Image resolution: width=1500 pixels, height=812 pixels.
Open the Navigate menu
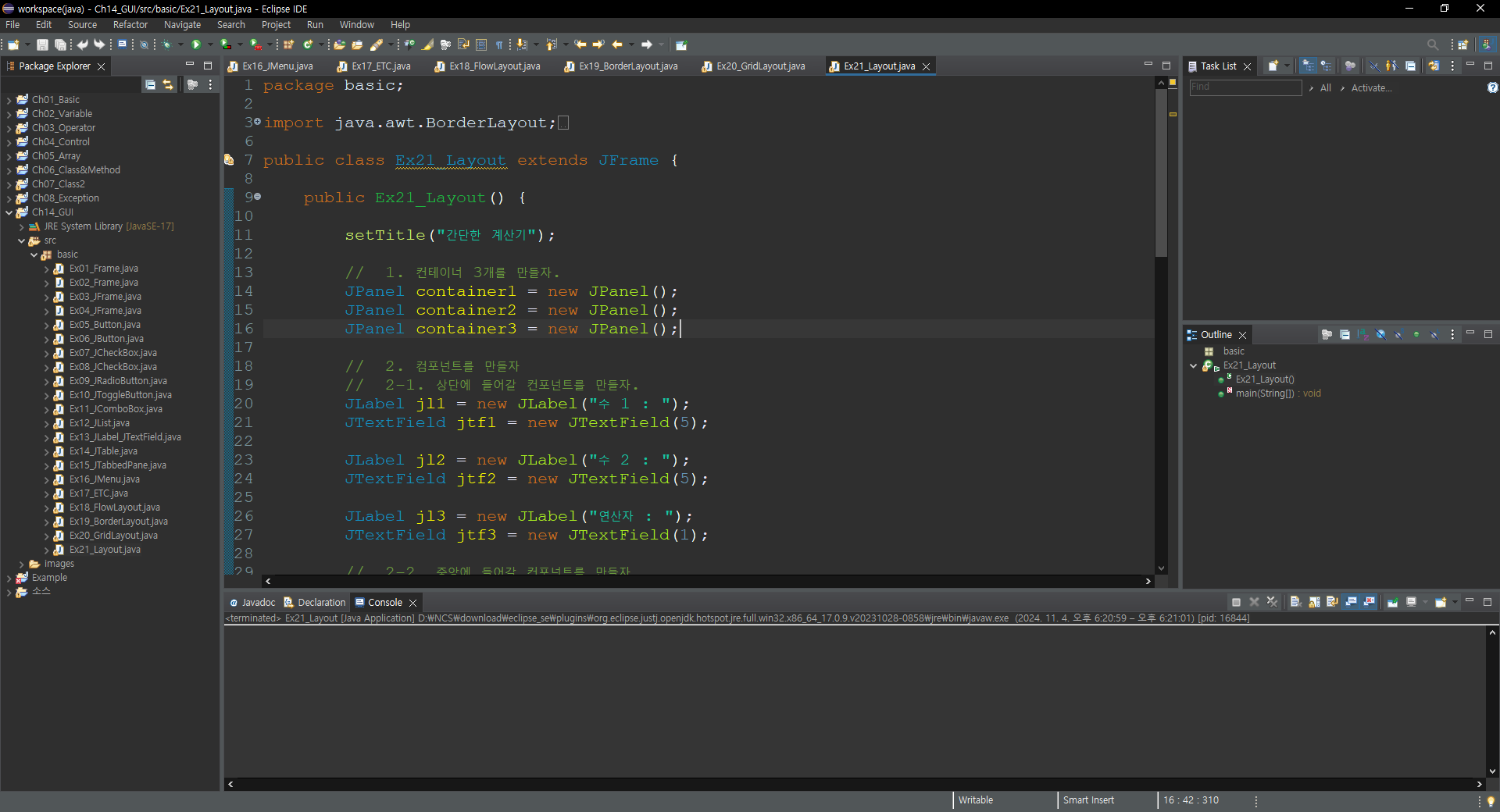point(182,25)
